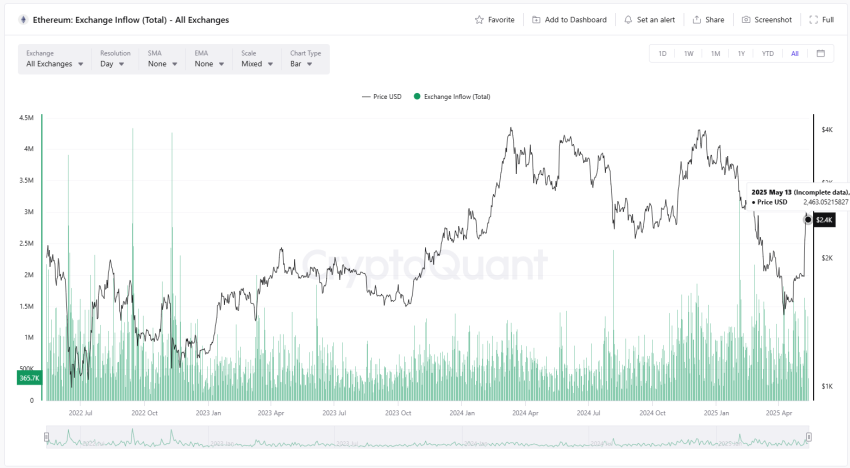Change Chart Type from Bar
Screen dimensions: 850x468
point(304,64)
